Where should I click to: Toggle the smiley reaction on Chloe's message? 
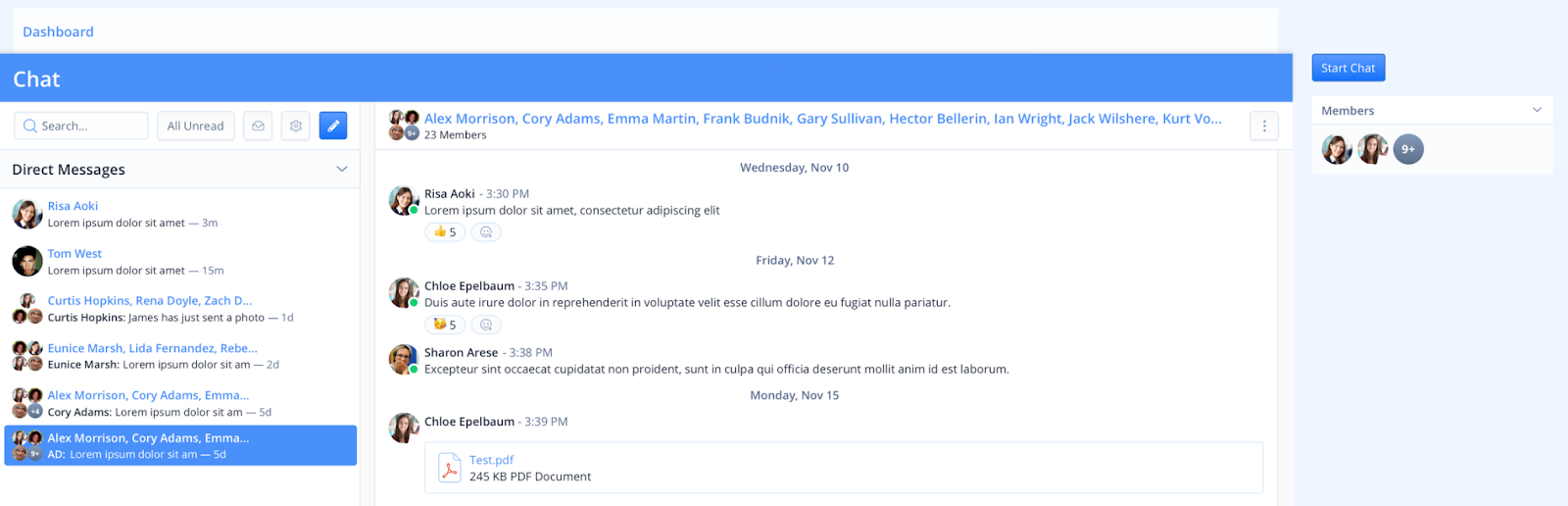point(445,325)
